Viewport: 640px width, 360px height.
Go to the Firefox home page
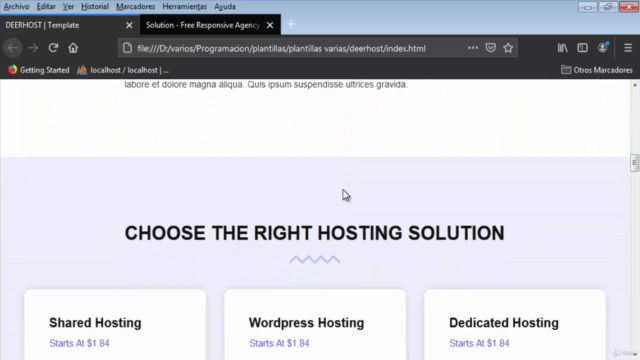tap(73, 48)
